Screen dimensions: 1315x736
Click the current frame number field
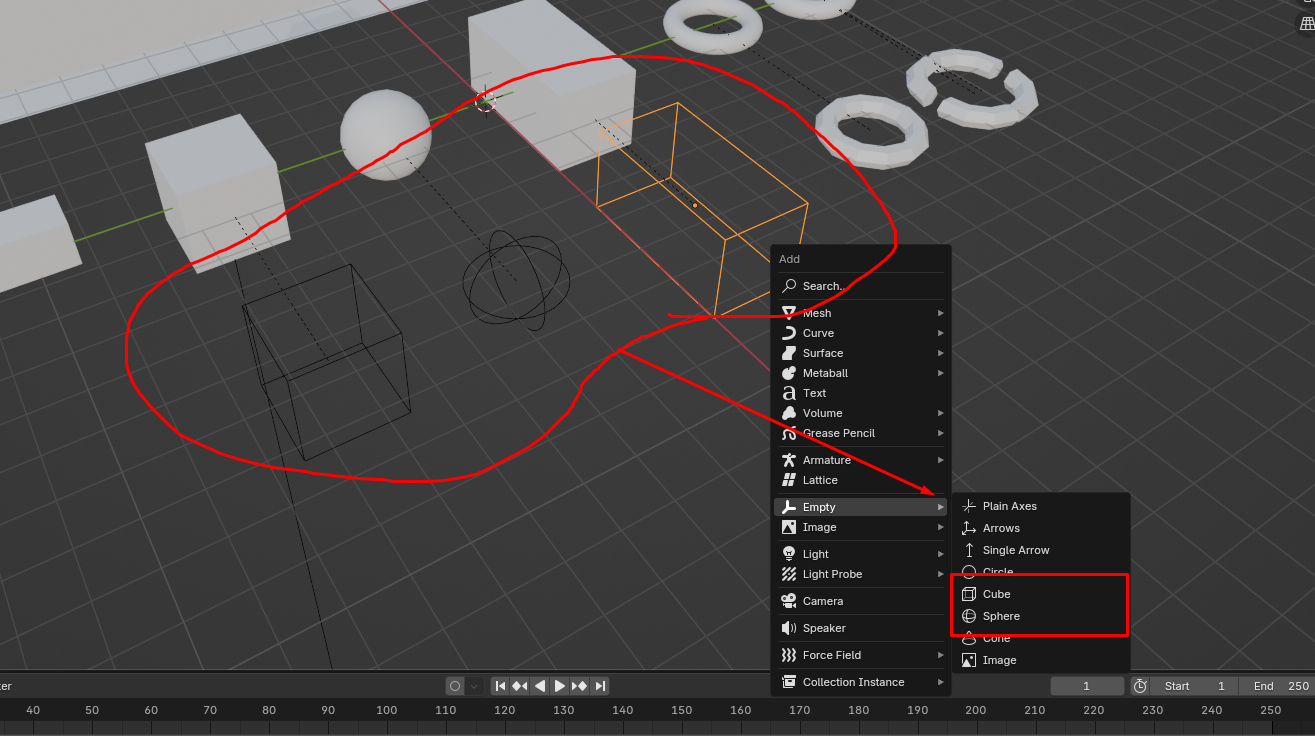[1087, 686]
